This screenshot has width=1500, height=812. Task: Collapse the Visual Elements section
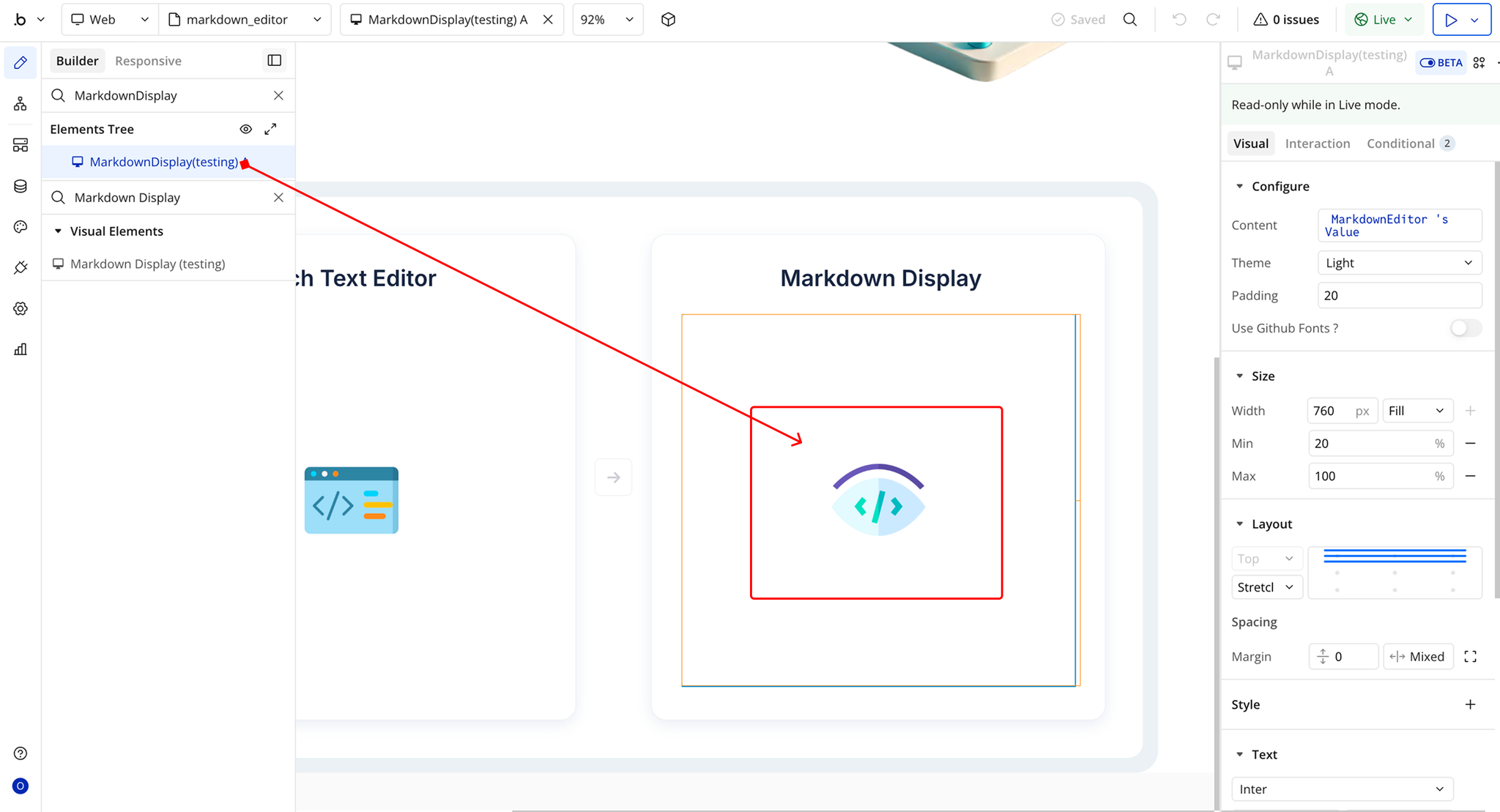pos(59,231)
